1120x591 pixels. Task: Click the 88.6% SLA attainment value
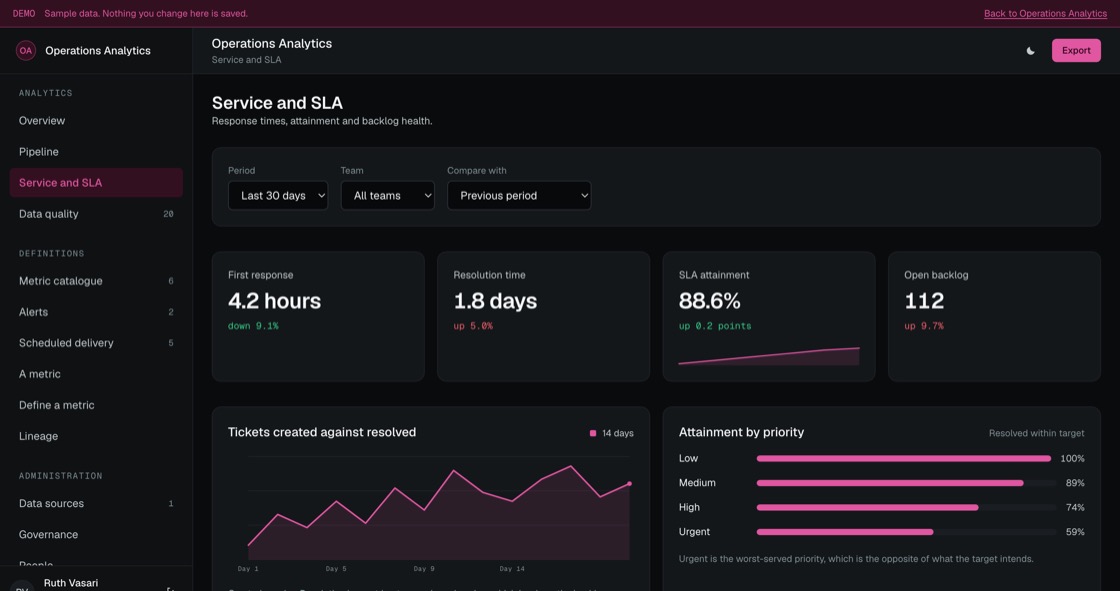[709, 301]
